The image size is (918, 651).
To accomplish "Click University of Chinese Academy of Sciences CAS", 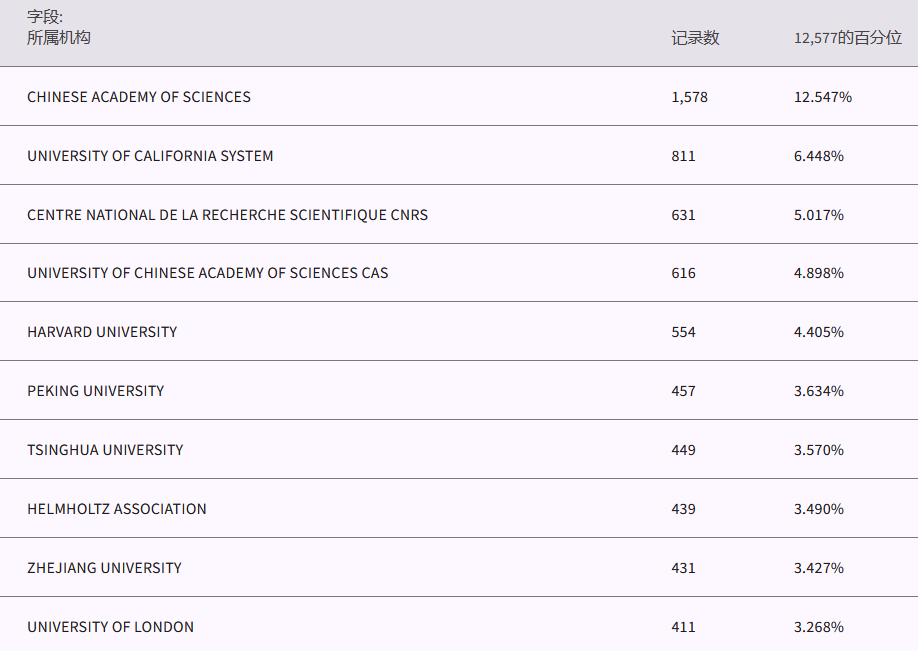I will click(x=207, y=273).
